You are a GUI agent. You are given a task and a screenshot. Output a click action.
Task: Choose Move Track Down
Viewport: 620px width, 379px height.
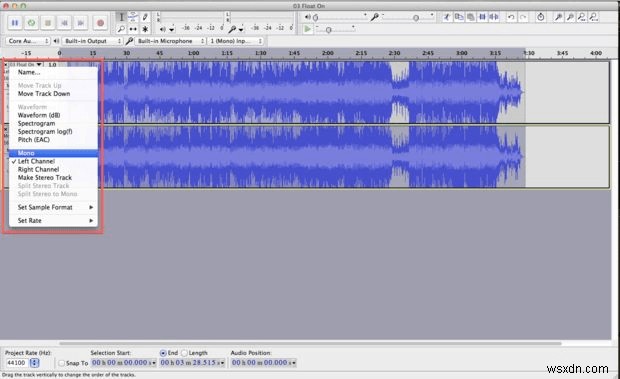pos(53,94)
